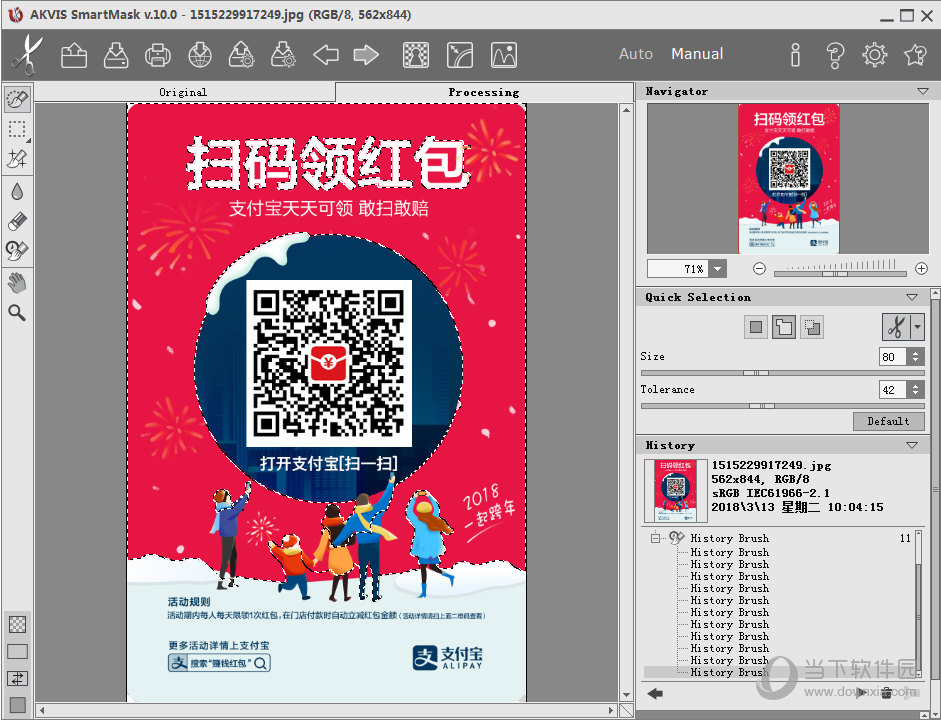This screenshot has width=941, height=721.
Task: Redo action with right arrow
Action: 366,55
